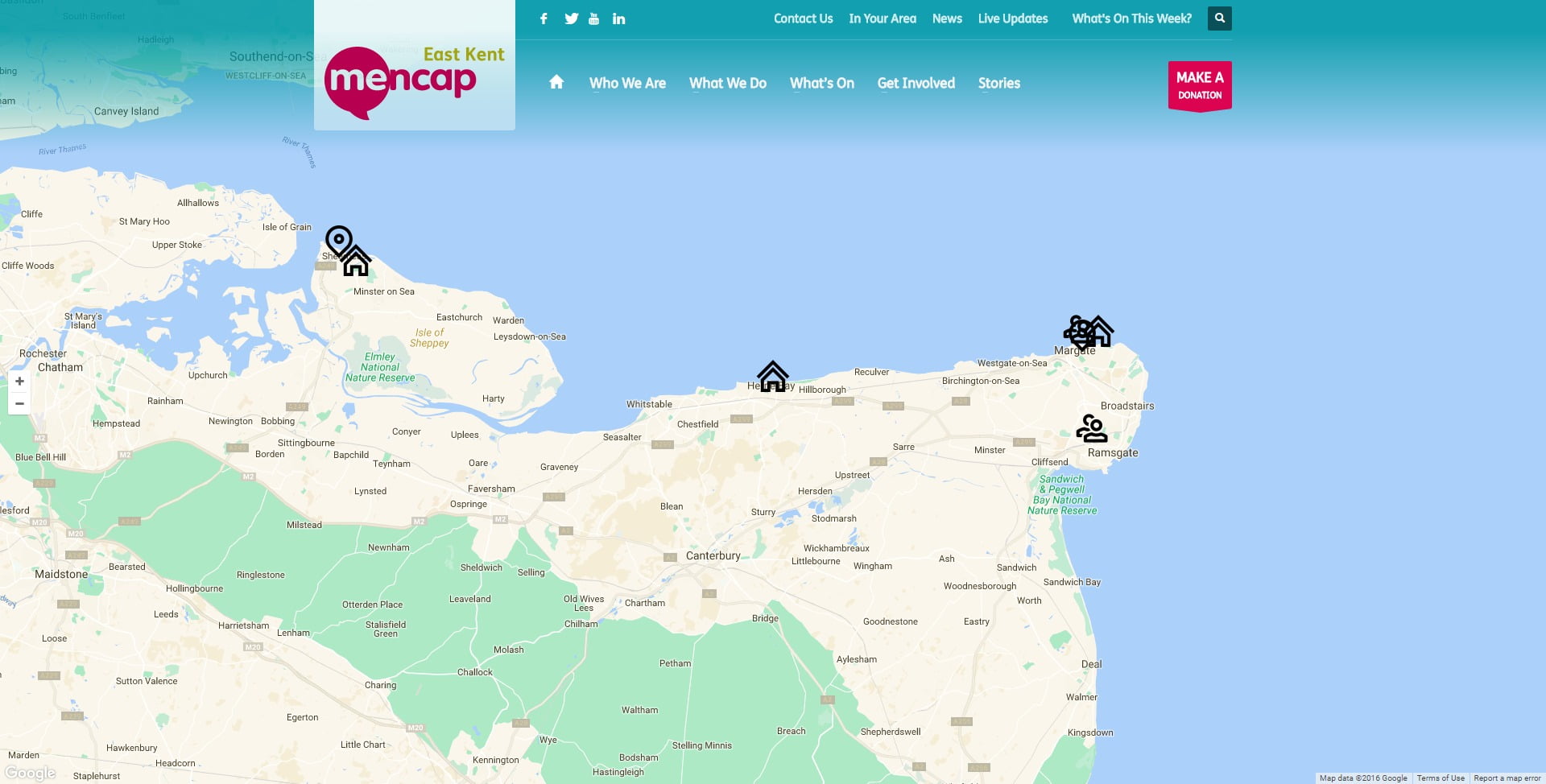Click Report a map error
This screenshot has width=1546, height=784.
point(1507,778)
